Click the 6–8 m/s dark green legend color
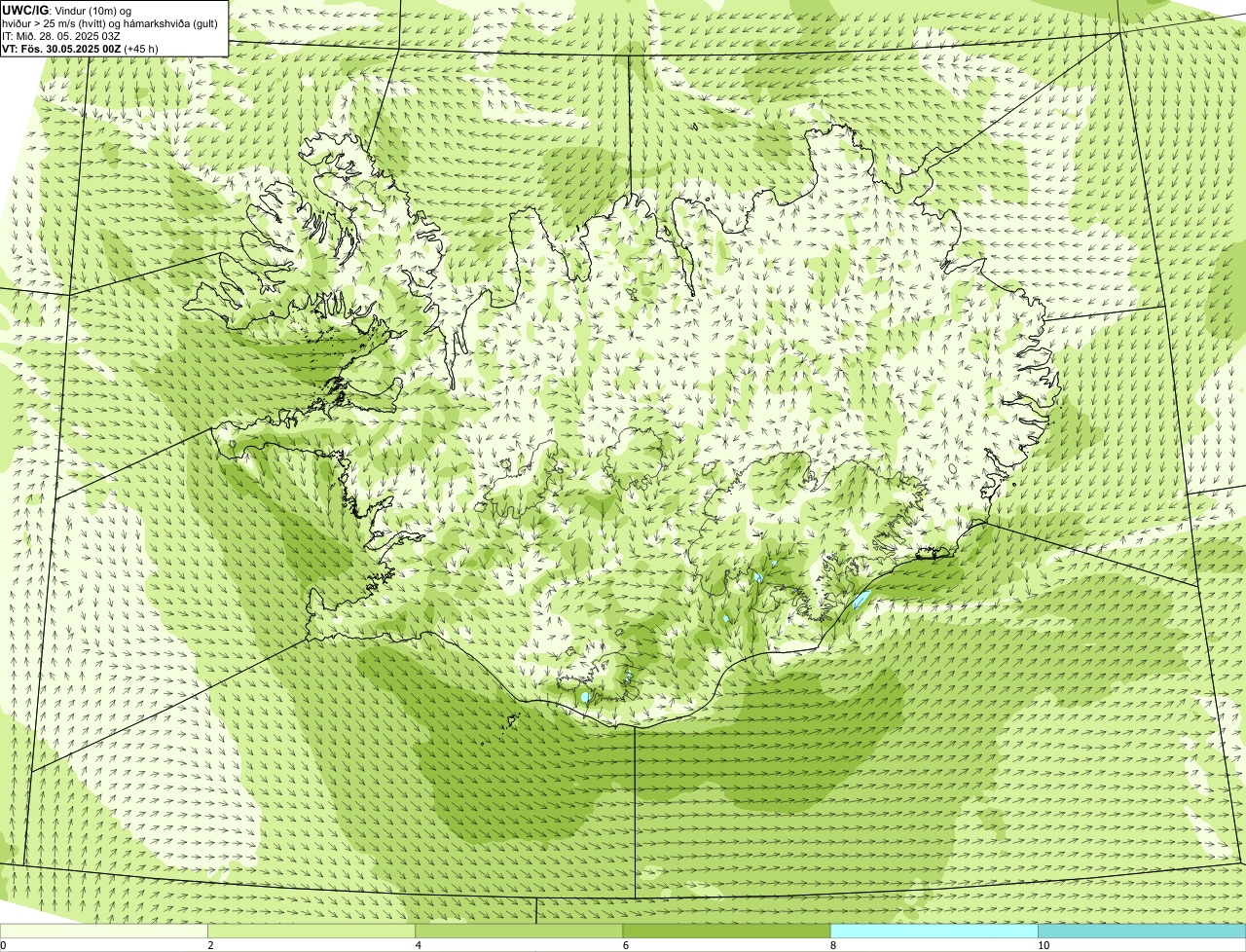1246x952 pixels. 726,932
